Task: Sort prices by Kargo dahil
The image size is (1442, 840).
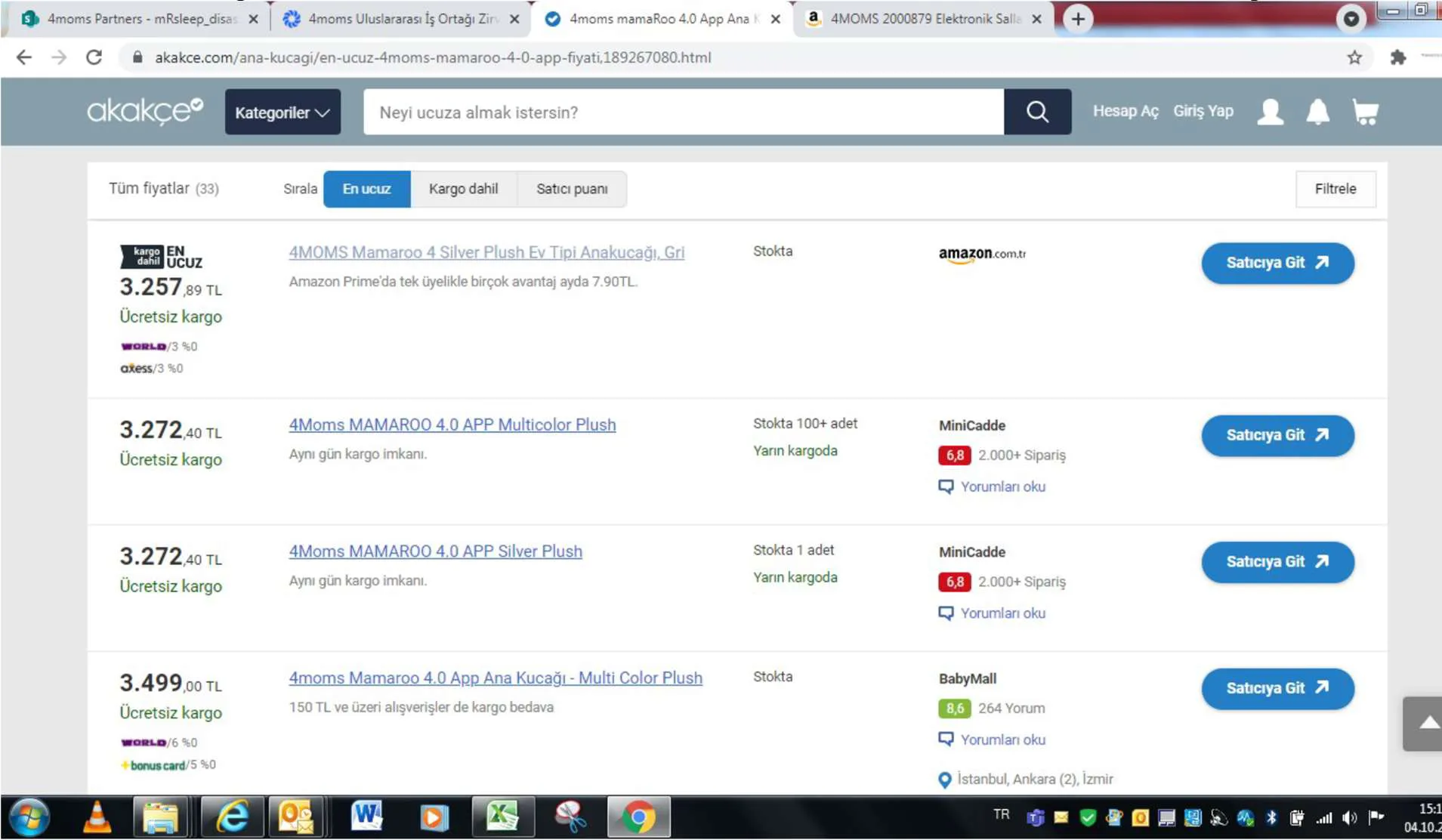Action: tap(463, 189)
